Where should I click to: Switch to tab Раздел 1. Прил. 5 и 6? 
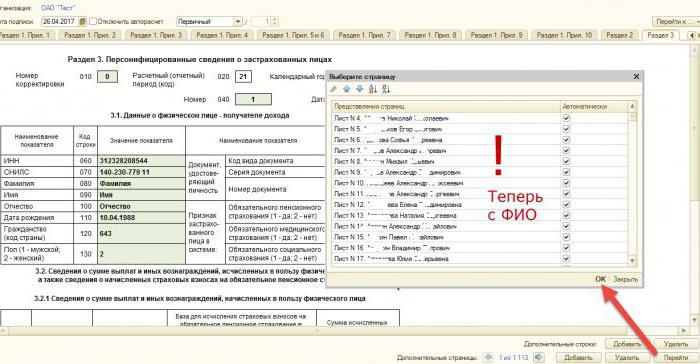293,35
